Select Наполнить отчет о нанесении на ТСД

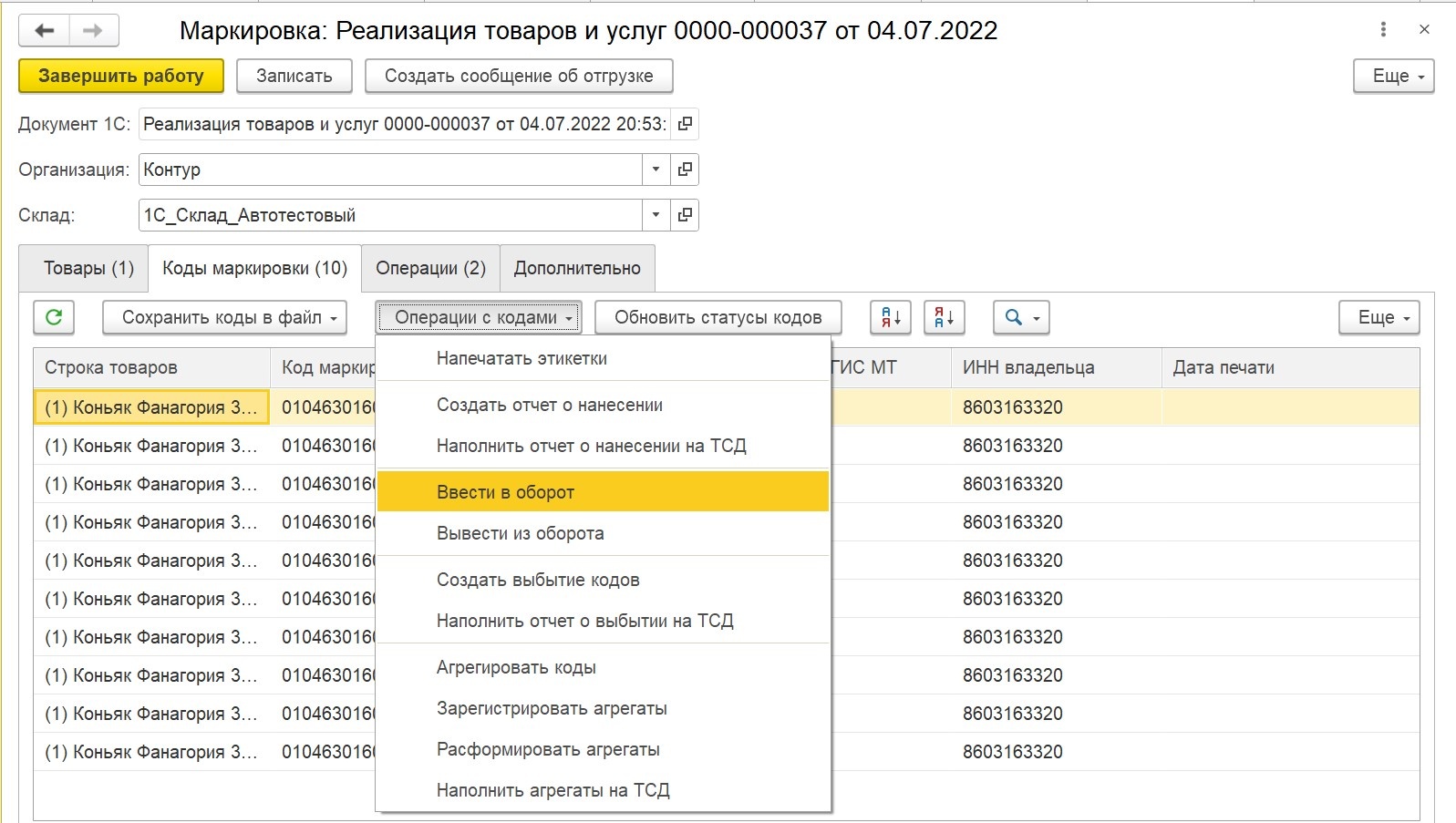603,446
